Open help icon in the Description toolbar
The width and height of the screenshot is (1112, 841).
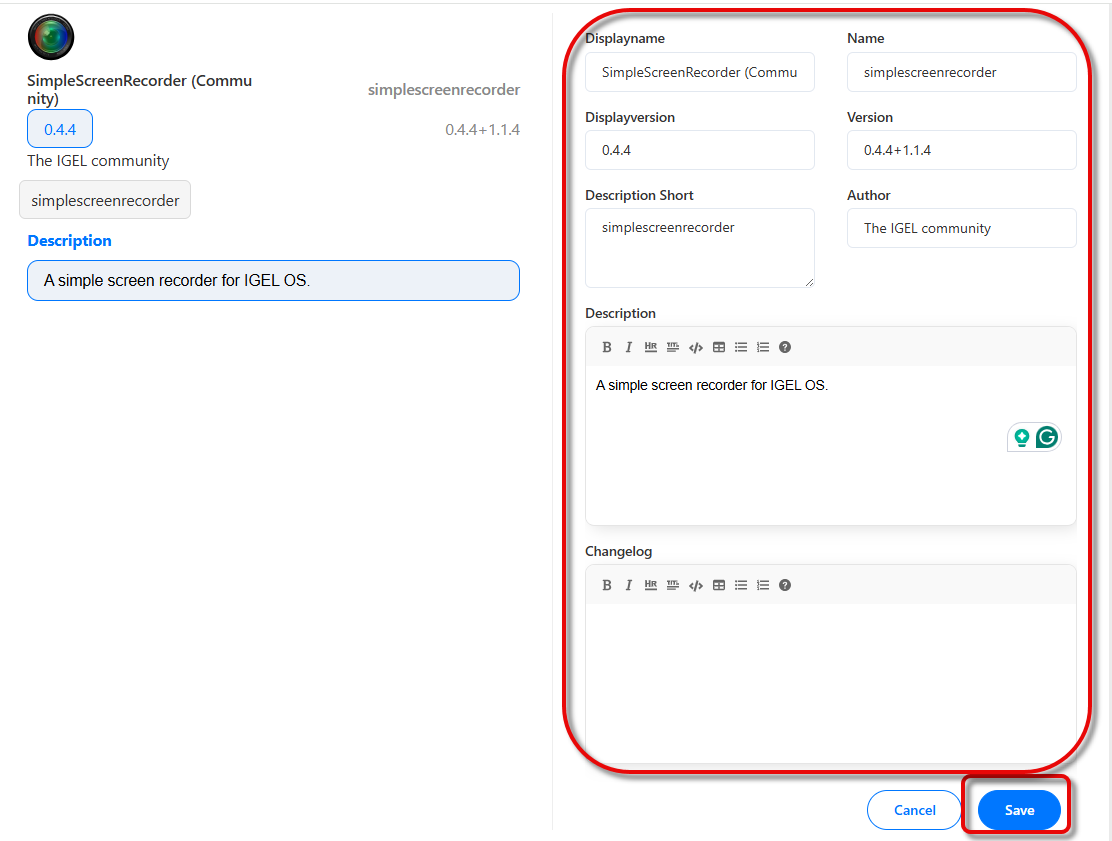(x=785, y=347)
